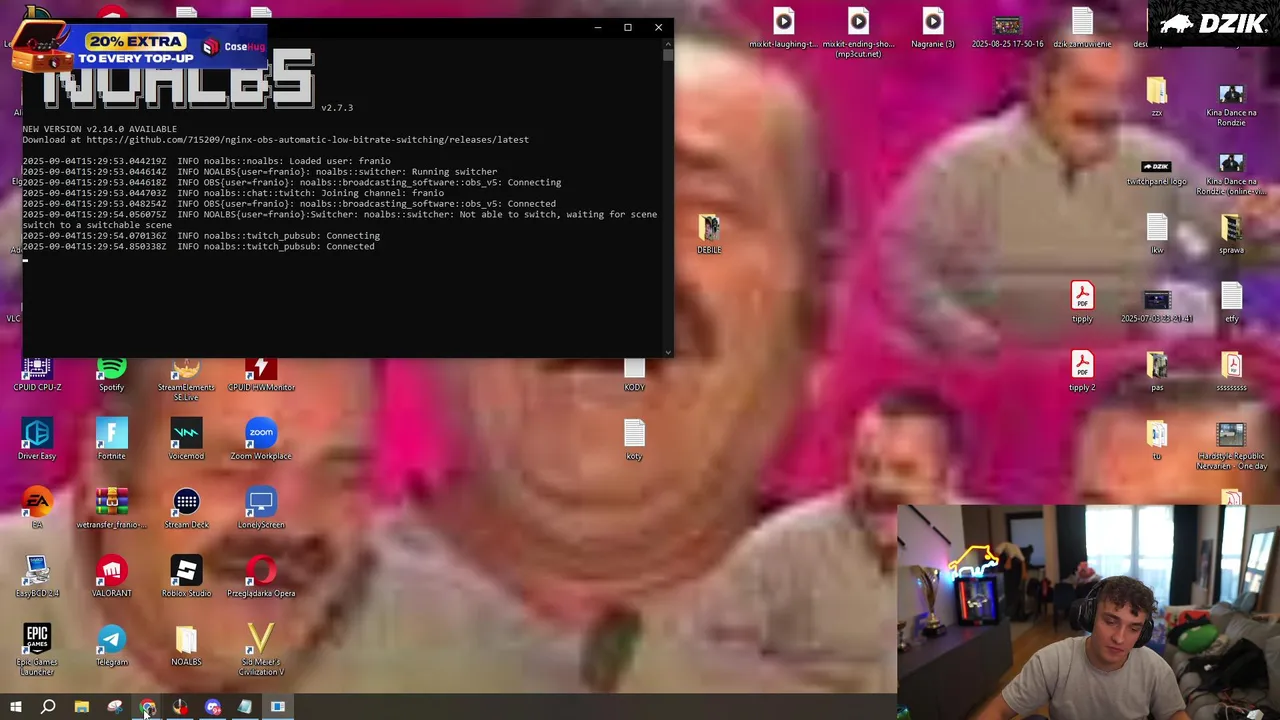Open CPUID HWMonitor shortcut
Image resolution: width=1280 pixels, height=720 pixels.
pyautogui.click(x=261, y=376)
